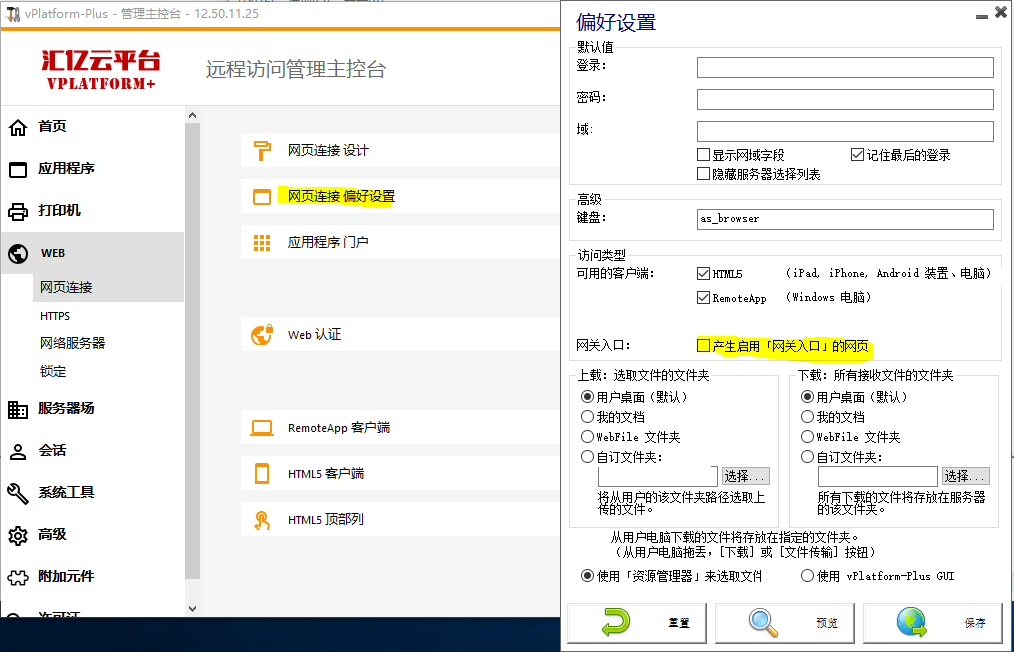
Task: Click the WEB globe icon
Action: [18, 254]
